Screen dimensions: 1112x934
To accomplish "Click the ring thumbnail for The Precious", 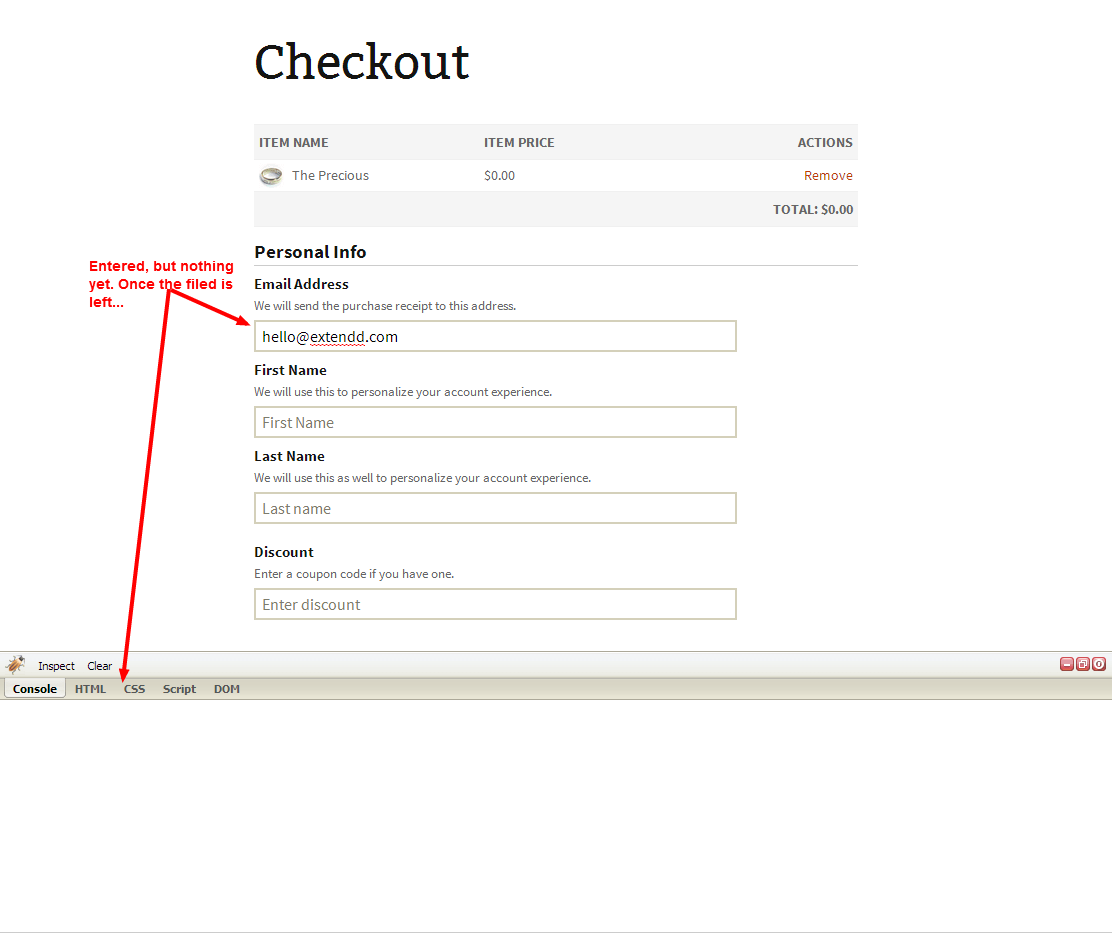I will click(271, 176).
